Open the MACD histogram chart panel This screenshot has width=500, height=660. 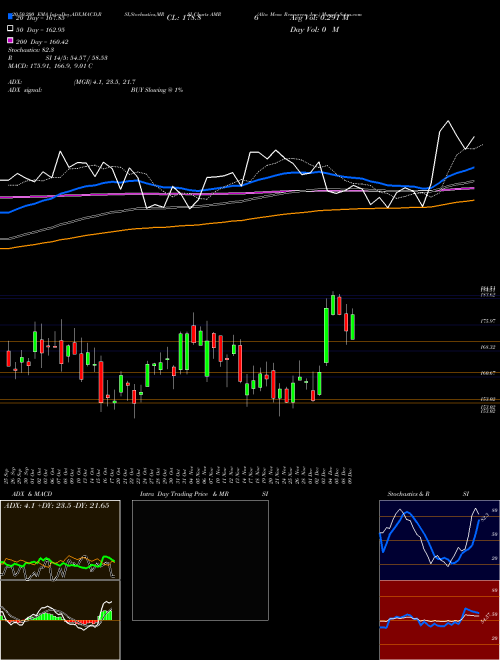60,620
